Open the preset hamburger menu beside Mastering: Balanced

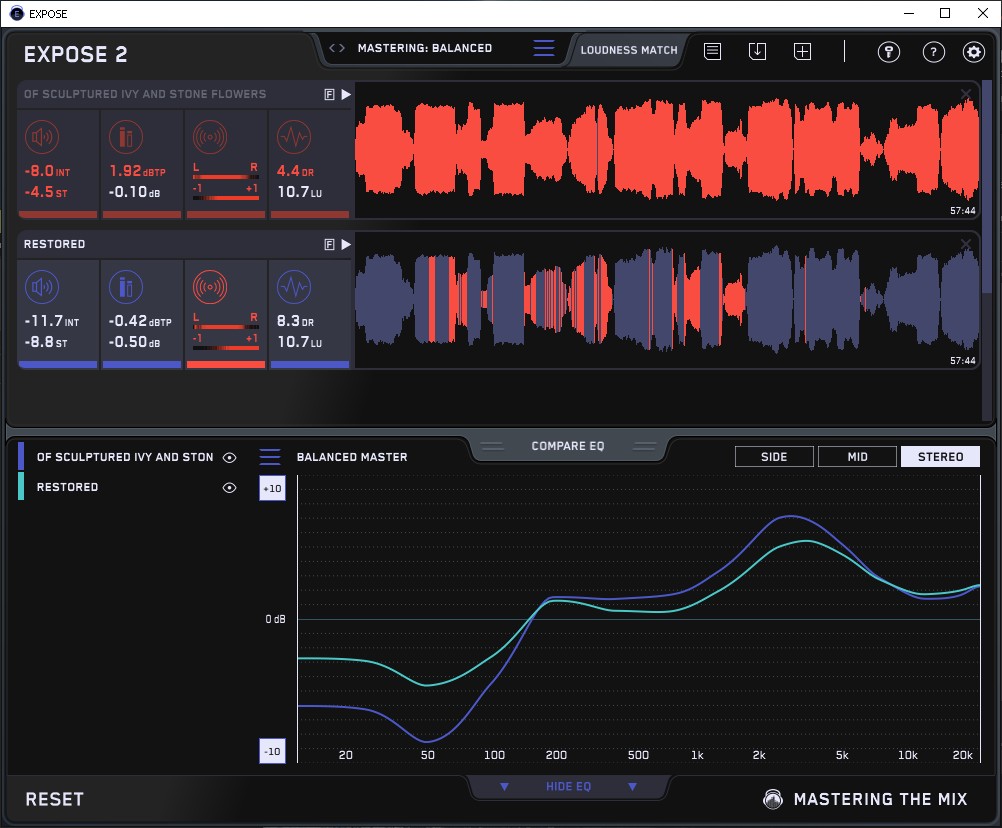click(544, 48)
